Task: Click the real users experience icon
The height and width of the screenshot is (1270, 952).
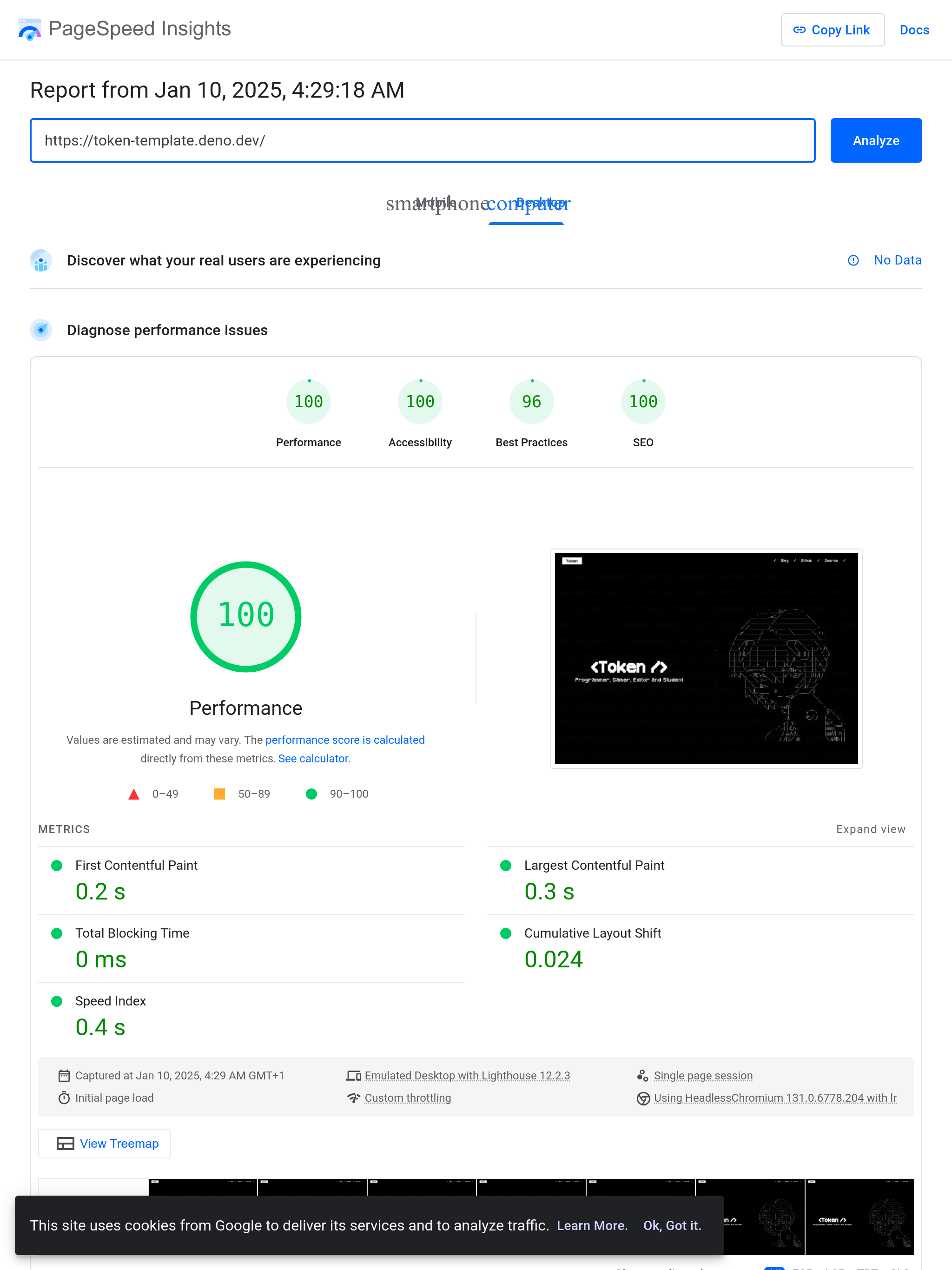Action: 41,261
